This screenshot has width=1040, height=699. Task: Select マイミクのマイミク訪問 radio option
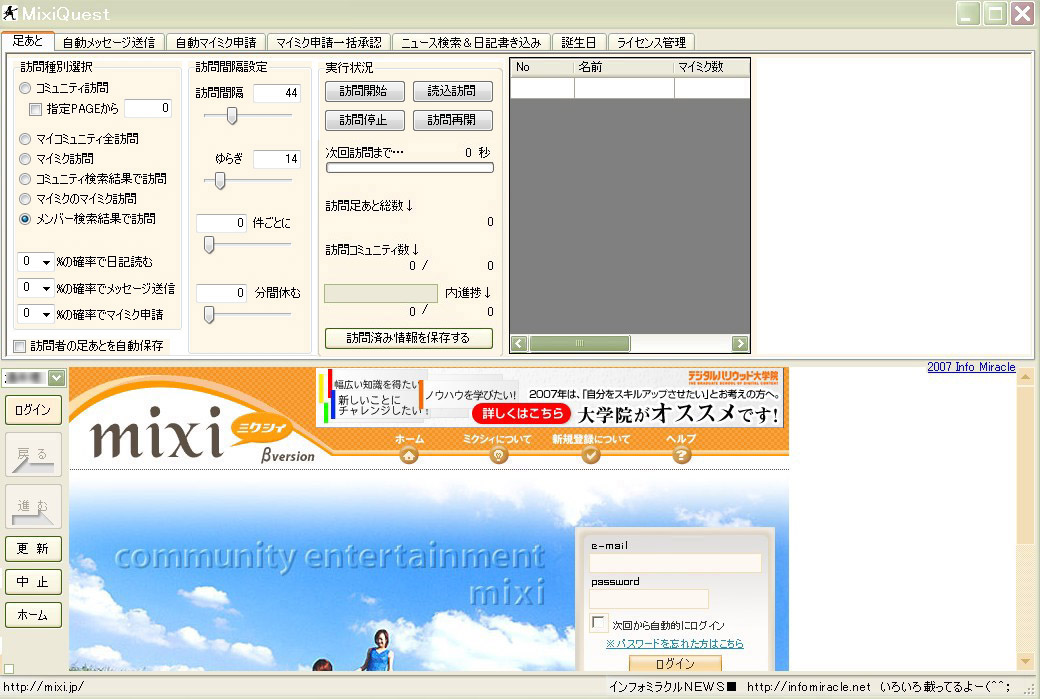pyautogui.click(x=25, y=199)
